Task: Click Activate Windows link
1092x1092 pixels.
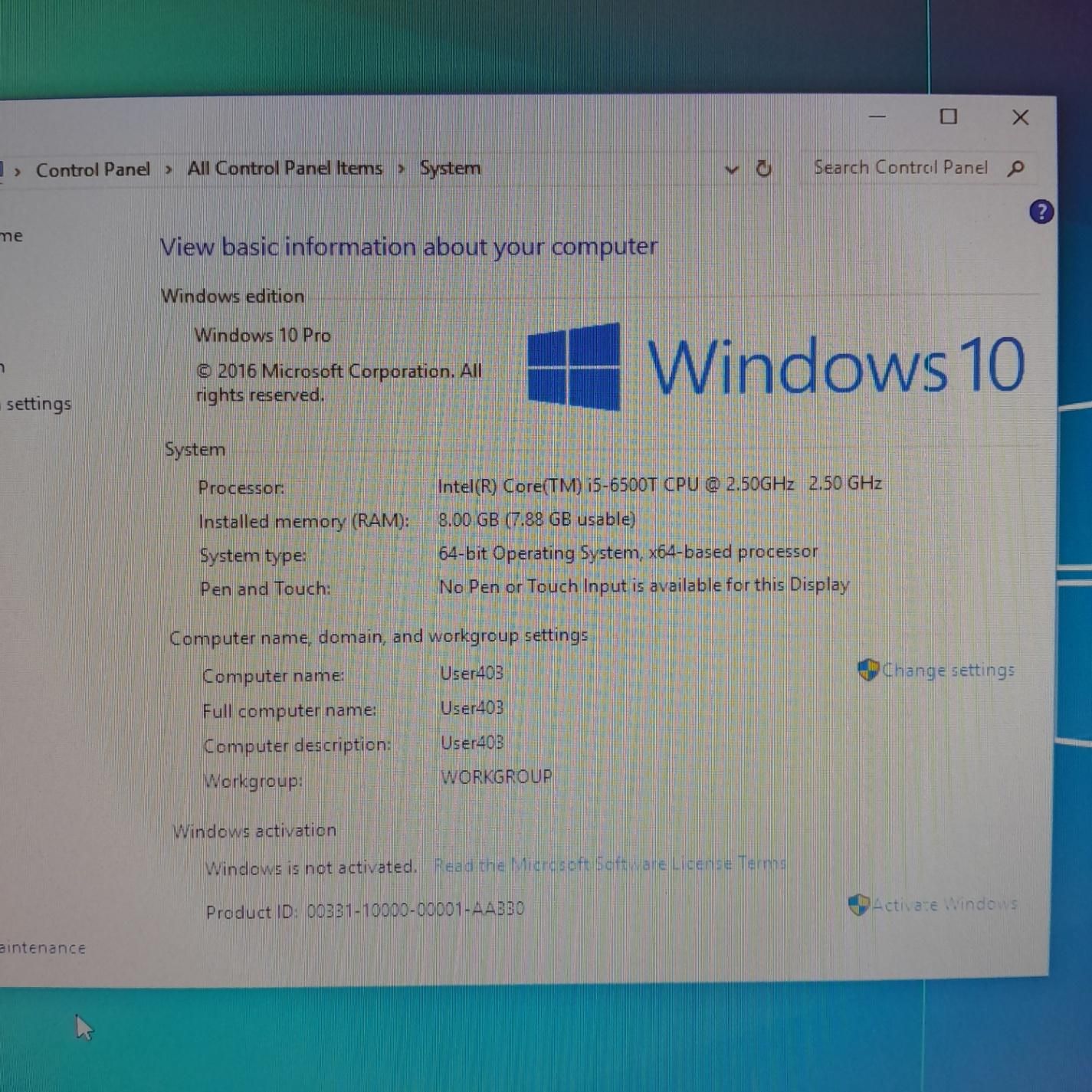Action: coord(944,904)
